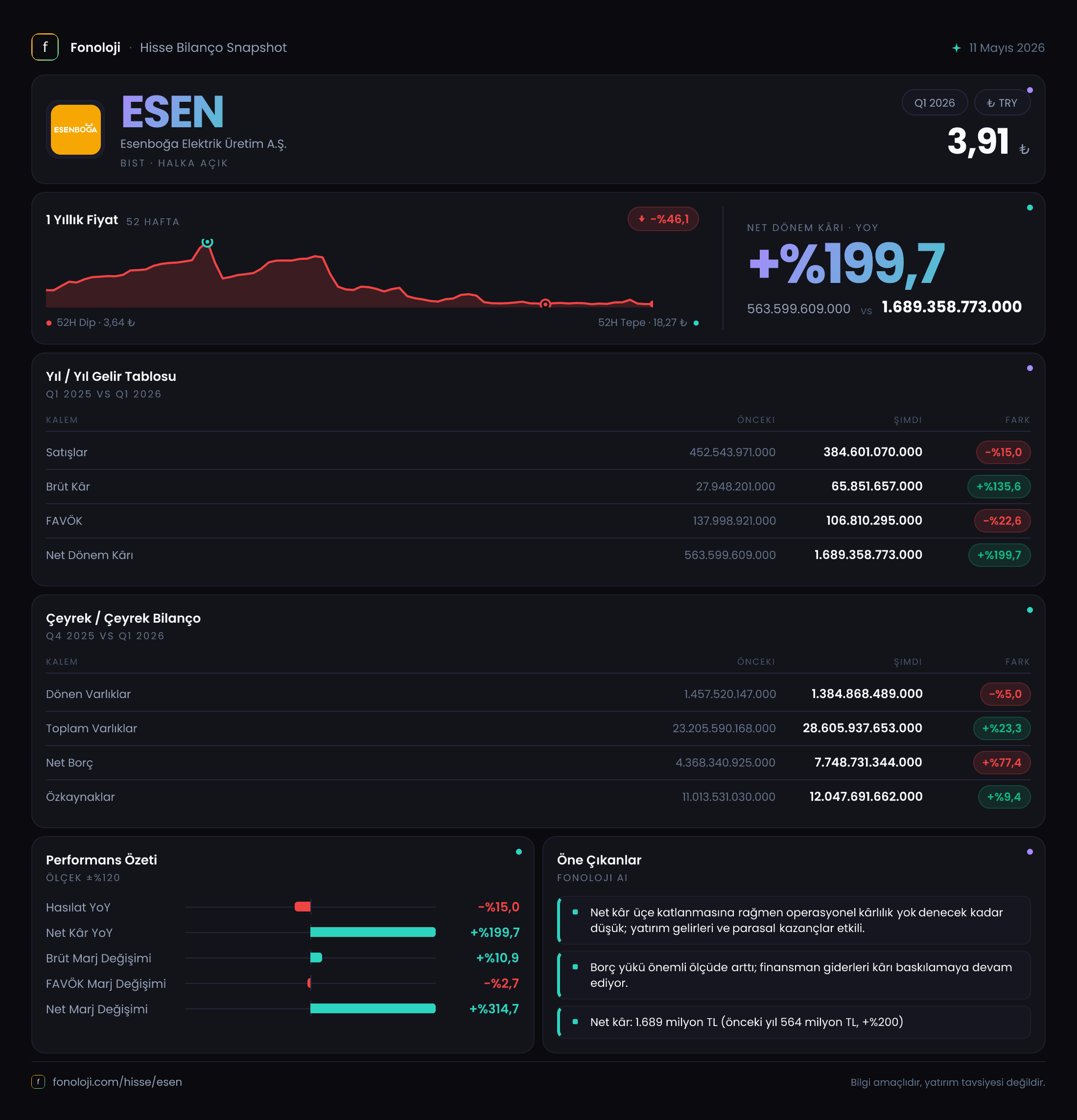Click the large +%199,7 net profit headline
Screen dimensions: 1077x1120
847,263
